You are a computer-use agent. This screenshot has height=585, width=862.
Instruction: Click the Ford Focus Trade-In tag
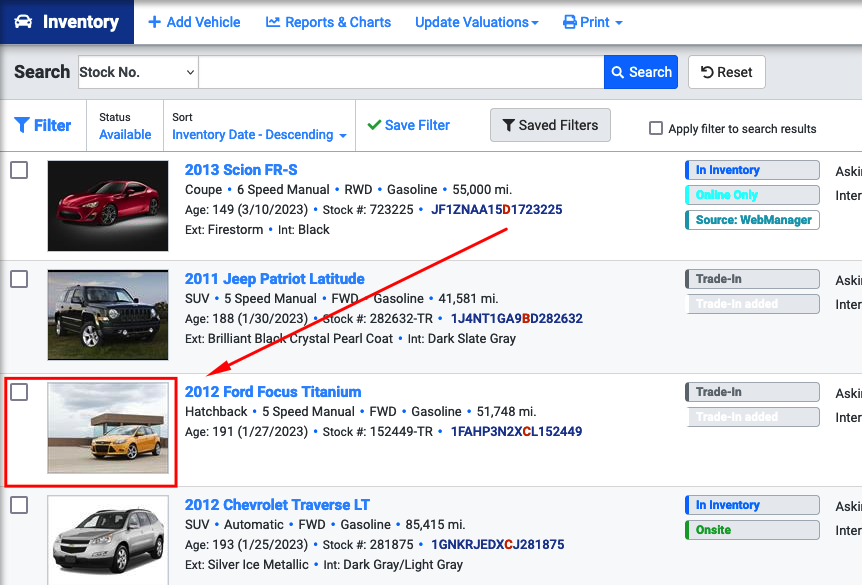click(752, 392)
